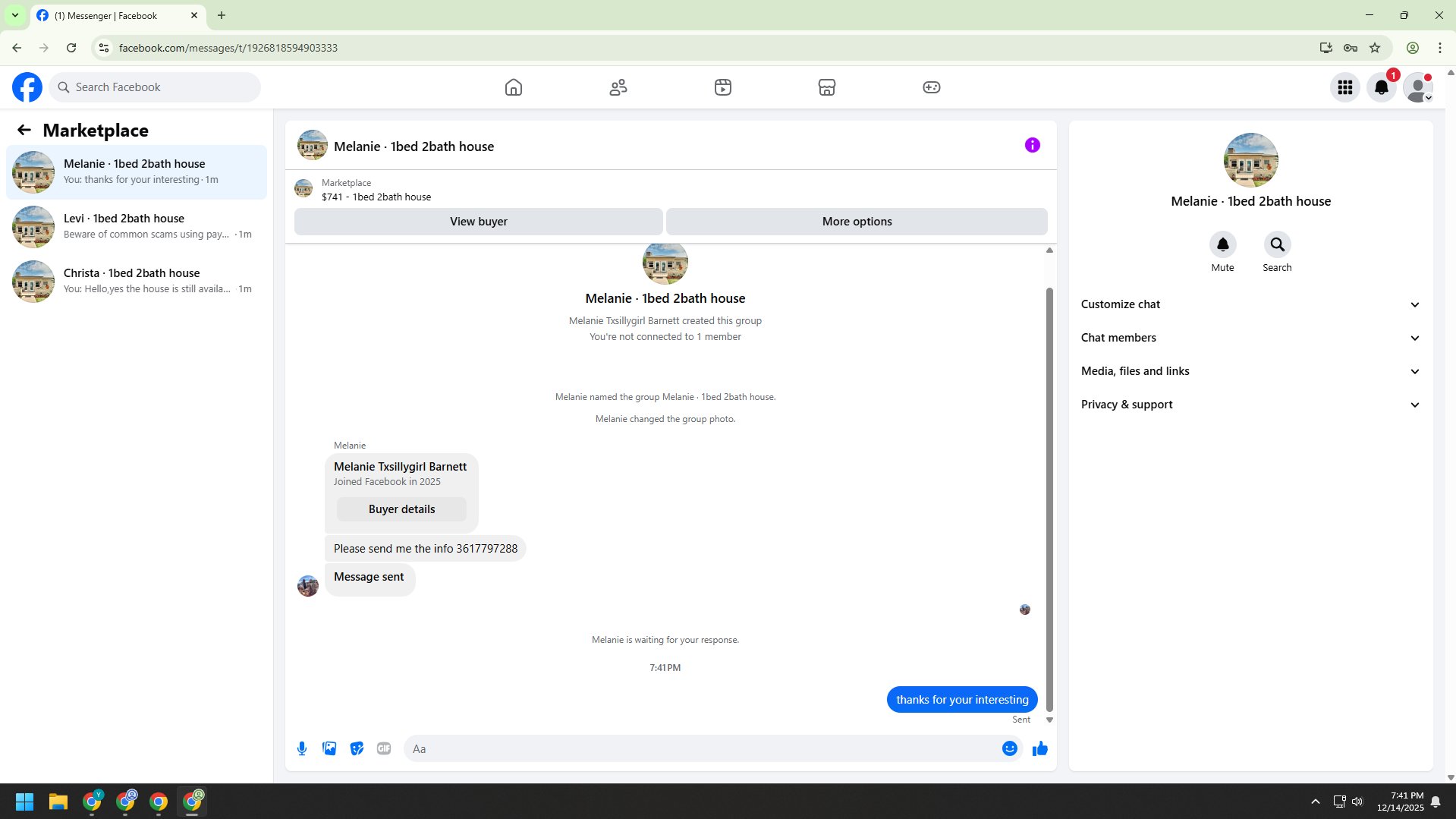The height and width of the screenshot is (819, 1456).
Task: Send a voice clip with microphone icon
Action: [302, 748]
